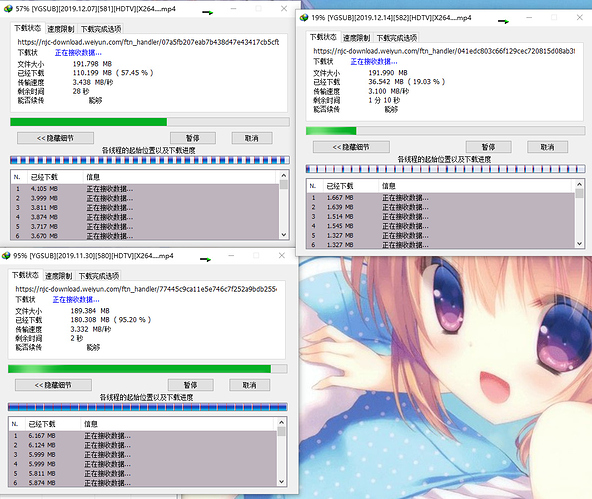Select thread row 1 showing 4.105 MB
Image resolution: width=592 pixels, height=499 pixels.
point(146,189)
